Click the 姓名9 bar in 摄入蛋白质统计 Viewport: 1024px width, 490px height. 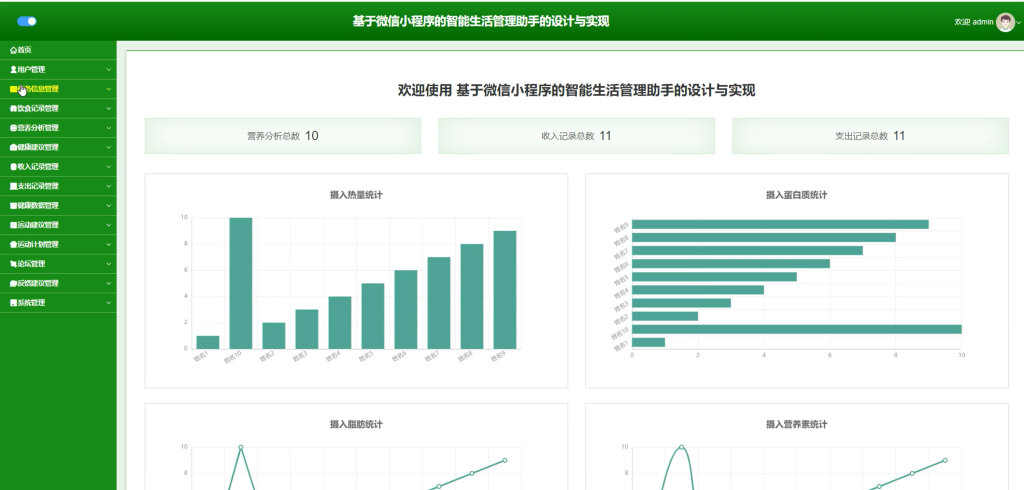tap(780, 224)
